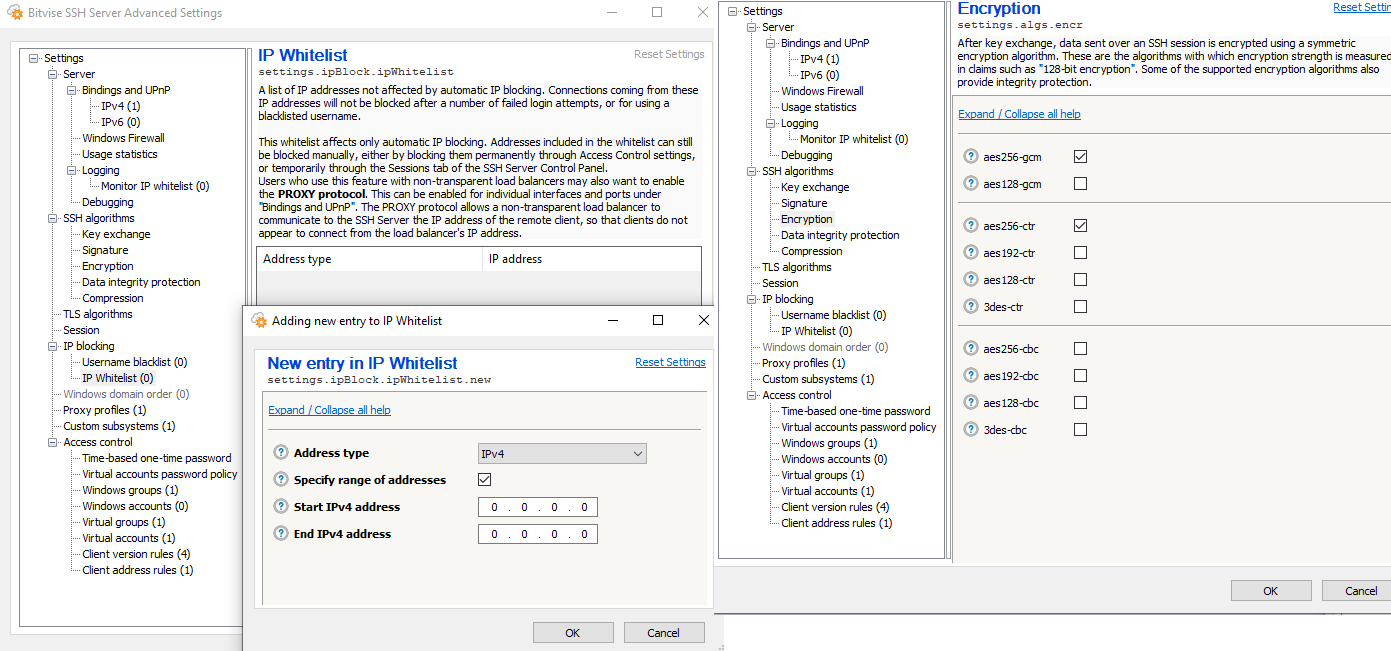Screen dimensions: 1391x651
Task: Collapse Access control in the Encryption window tree
Action: coord(752,395)
